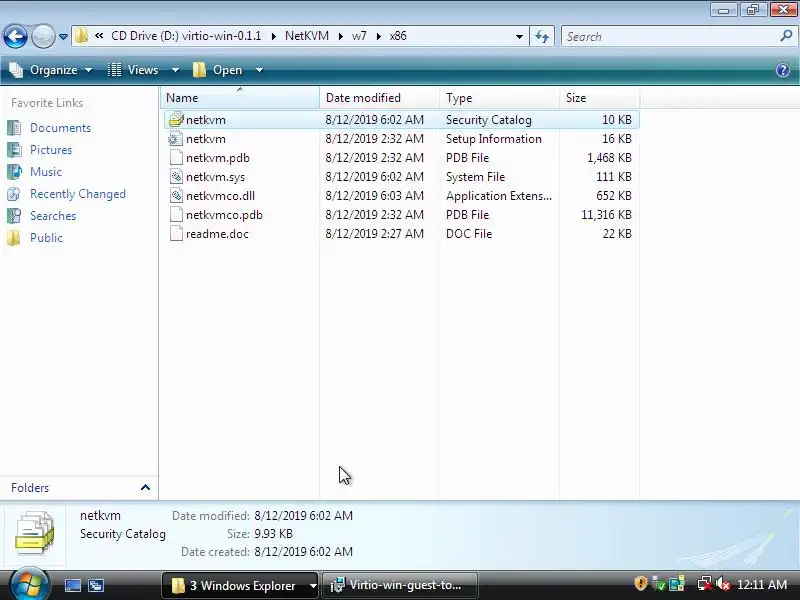Expand the arrow after NetKVM breadcrumb
The width and height of the screenshot is (800, 600).
[340, 37]
